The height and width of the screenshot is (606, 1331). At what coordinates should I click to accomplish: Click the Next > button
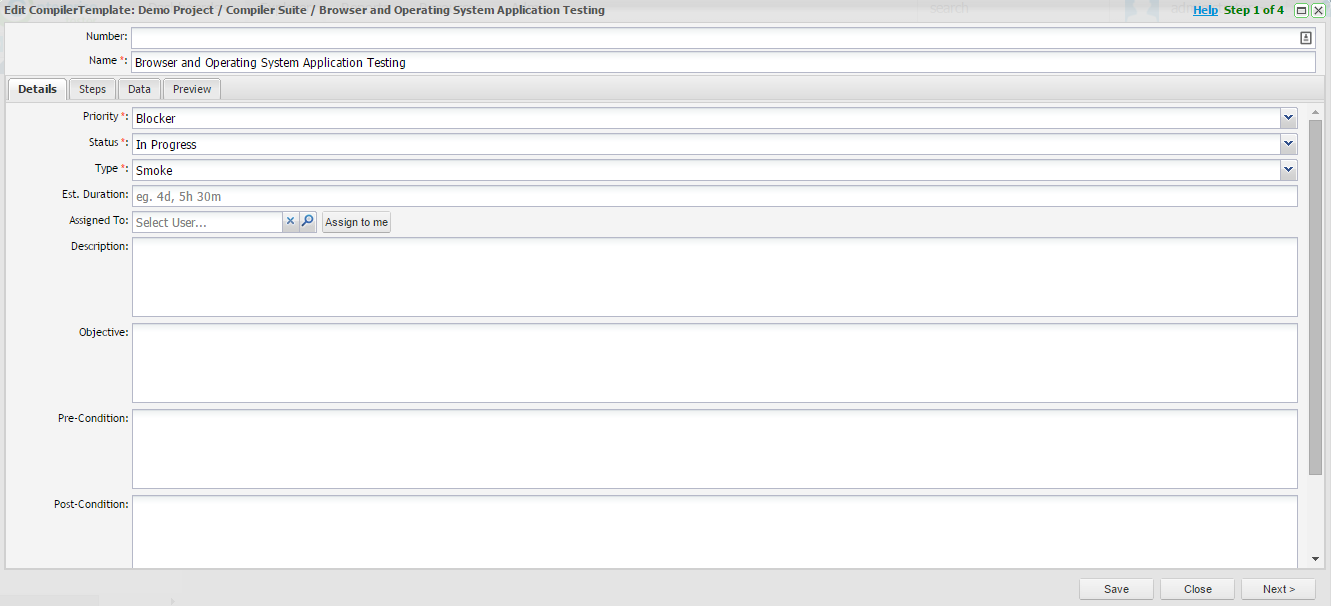[x=1278, y=589]
